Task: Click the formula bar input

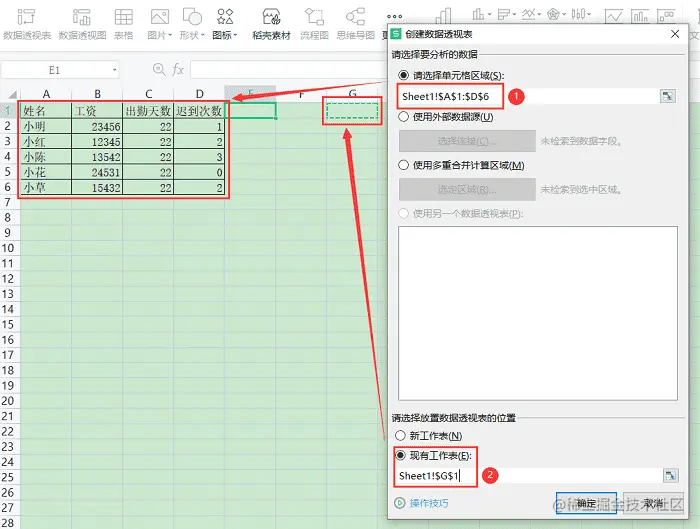Action: click(x=288, y=70)
